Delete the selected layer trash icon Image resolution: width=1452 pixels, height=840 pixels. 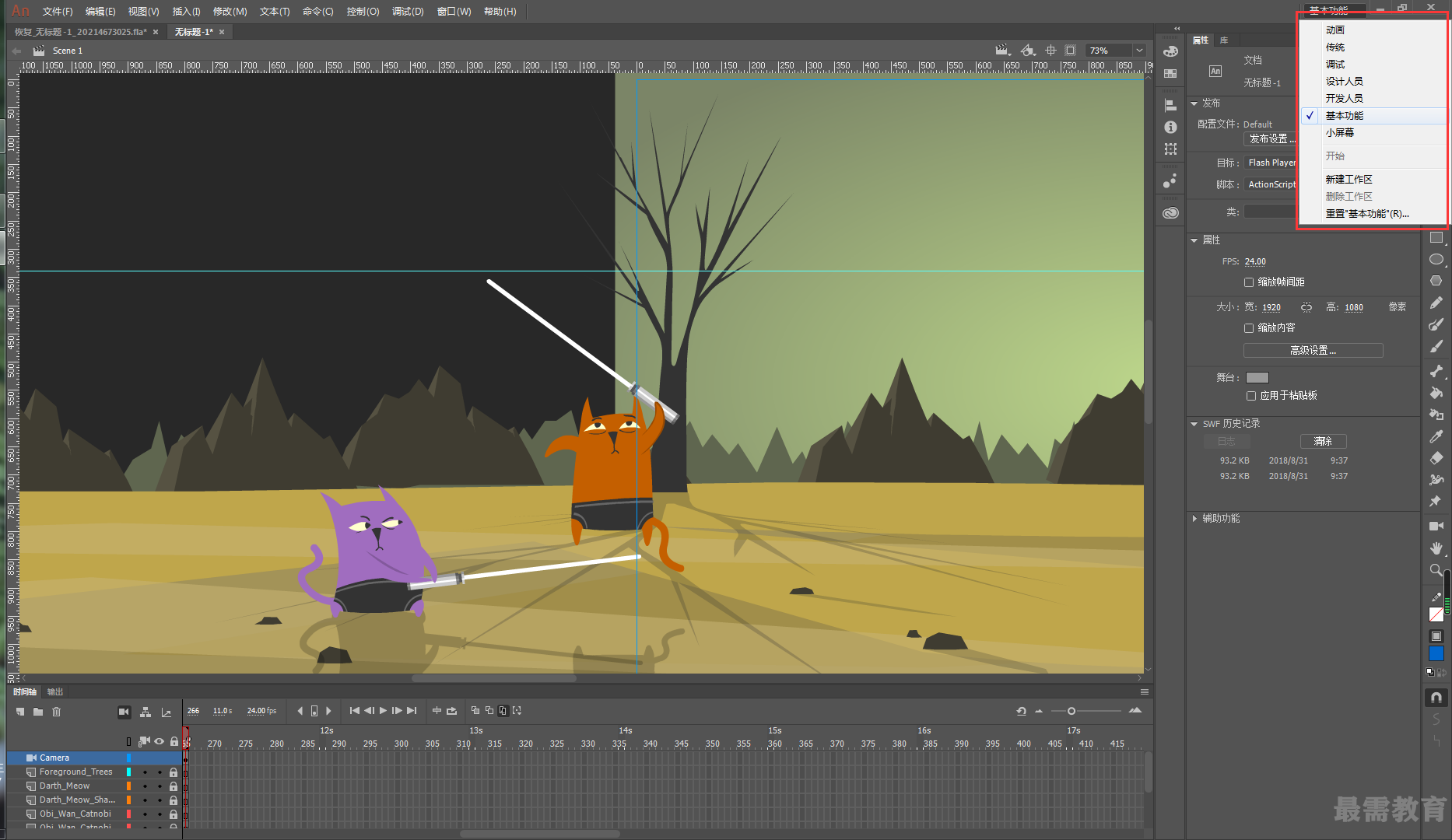click(x=56, y=712)
